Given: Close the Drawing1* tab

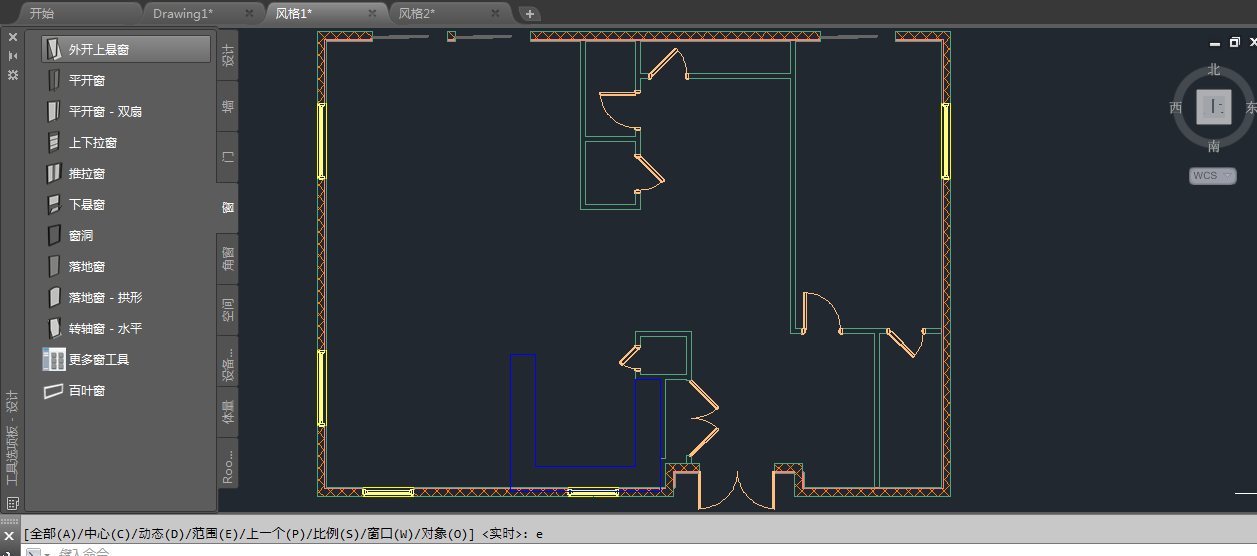Looking at the screenshot, I should click(x=249, y=13).
